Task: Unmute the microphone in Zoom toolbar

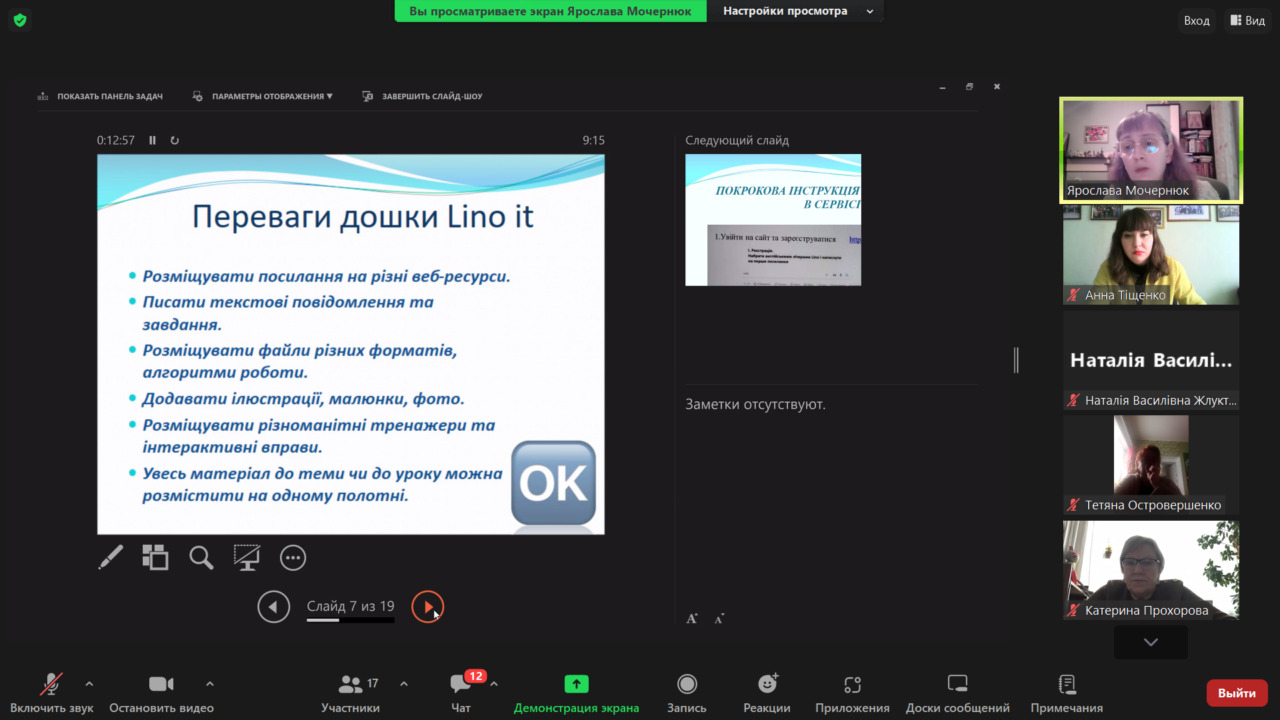Action: point(52,692)
